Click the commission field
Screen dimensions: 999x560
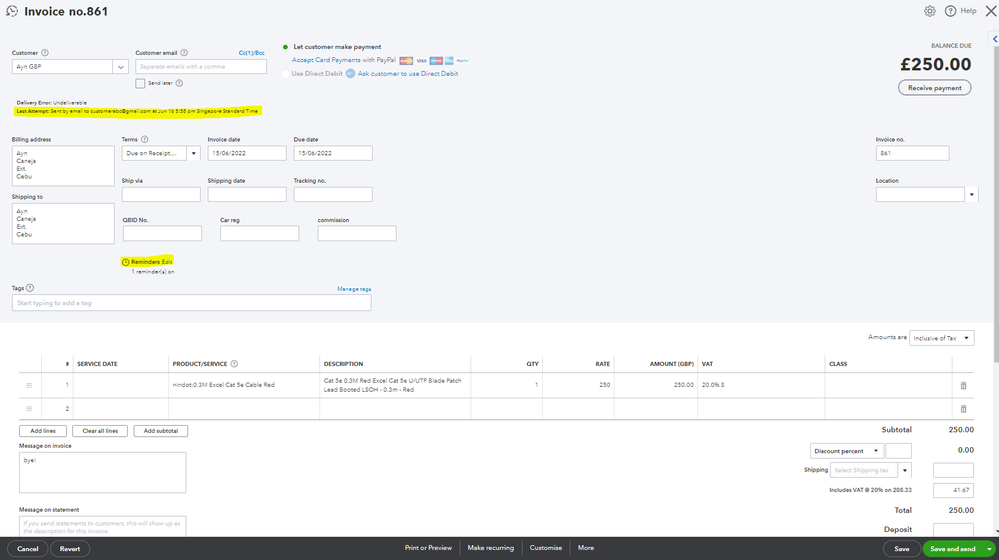click(357, 233)
